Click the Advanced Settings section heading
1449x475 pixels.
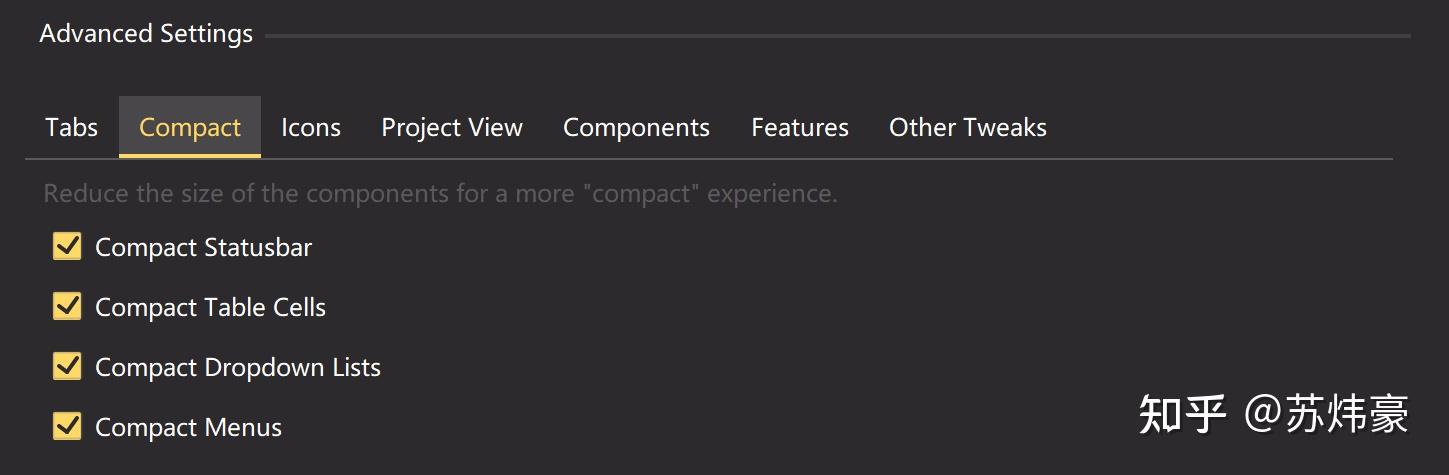click(146, 34)
